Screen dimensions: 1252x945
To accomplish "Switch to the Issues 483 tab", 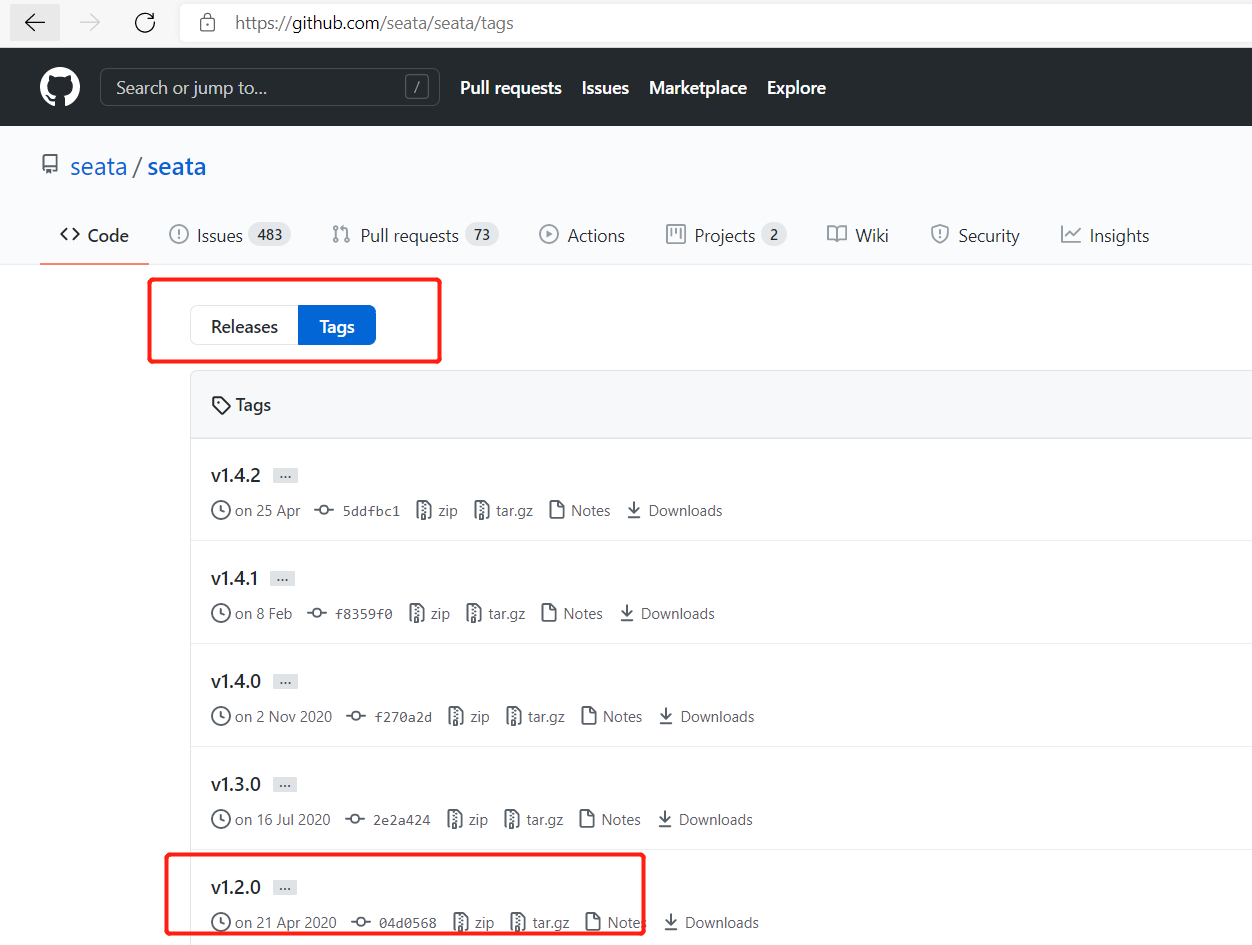I will click(229, 235).
